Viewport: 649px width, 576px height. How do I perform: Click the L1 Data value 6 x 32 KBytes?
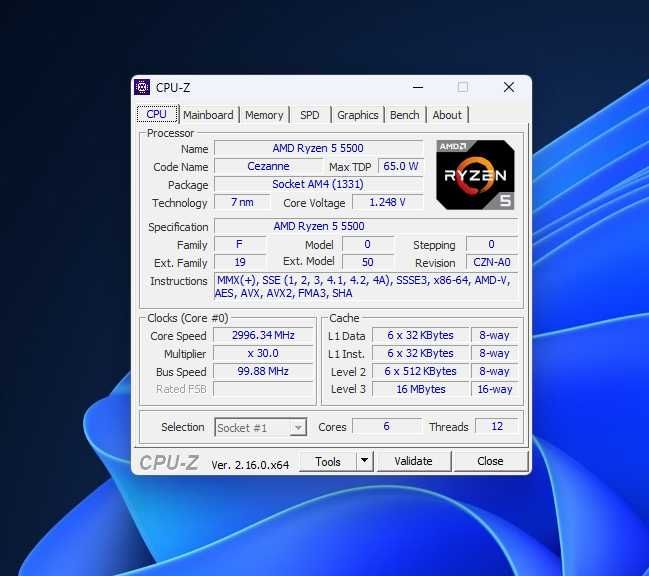pyautogui.click(x=421, y=335)
